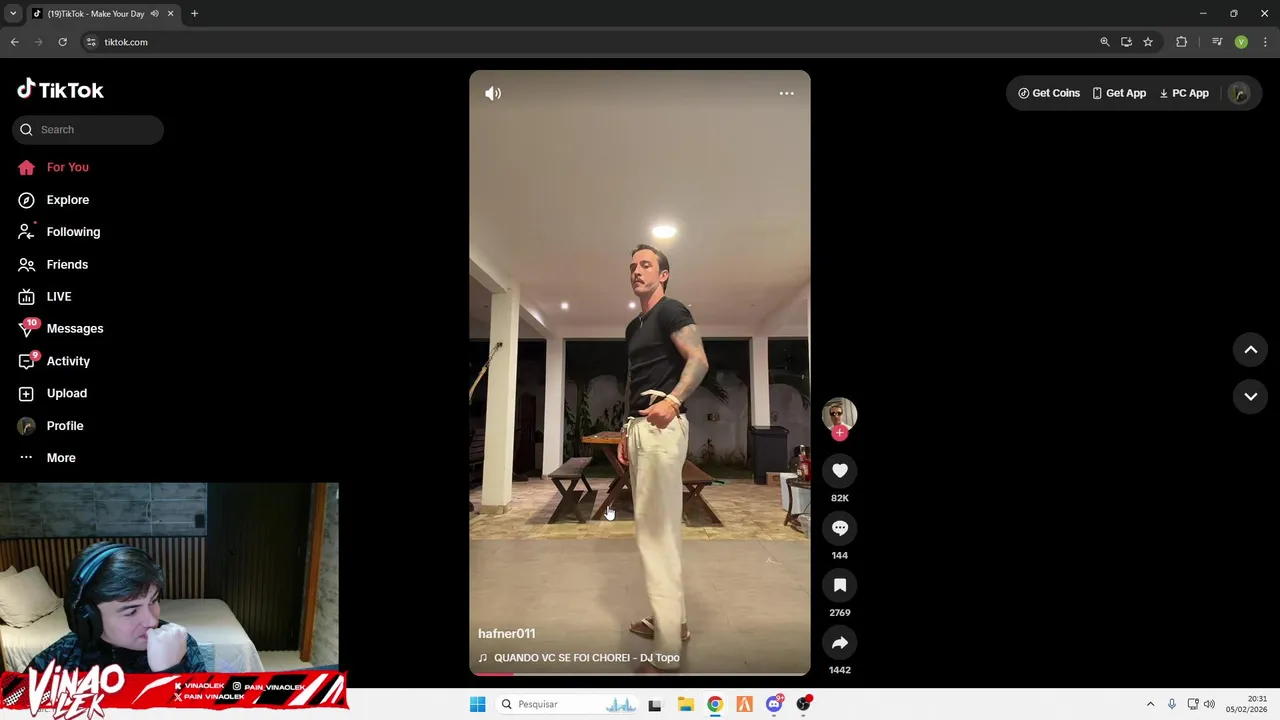Open the video's three-dot options menu
1280x720 pixels.
[x=786, y=93]
